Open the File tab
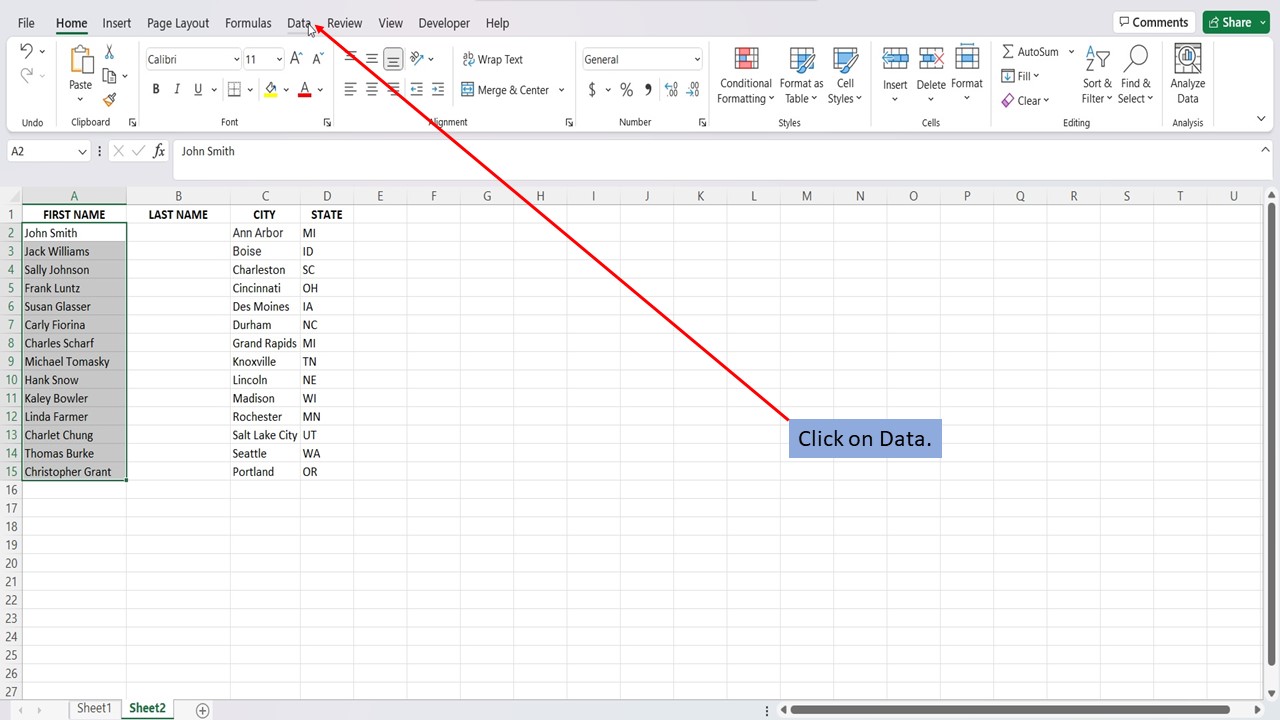 (x=26, y=23)
